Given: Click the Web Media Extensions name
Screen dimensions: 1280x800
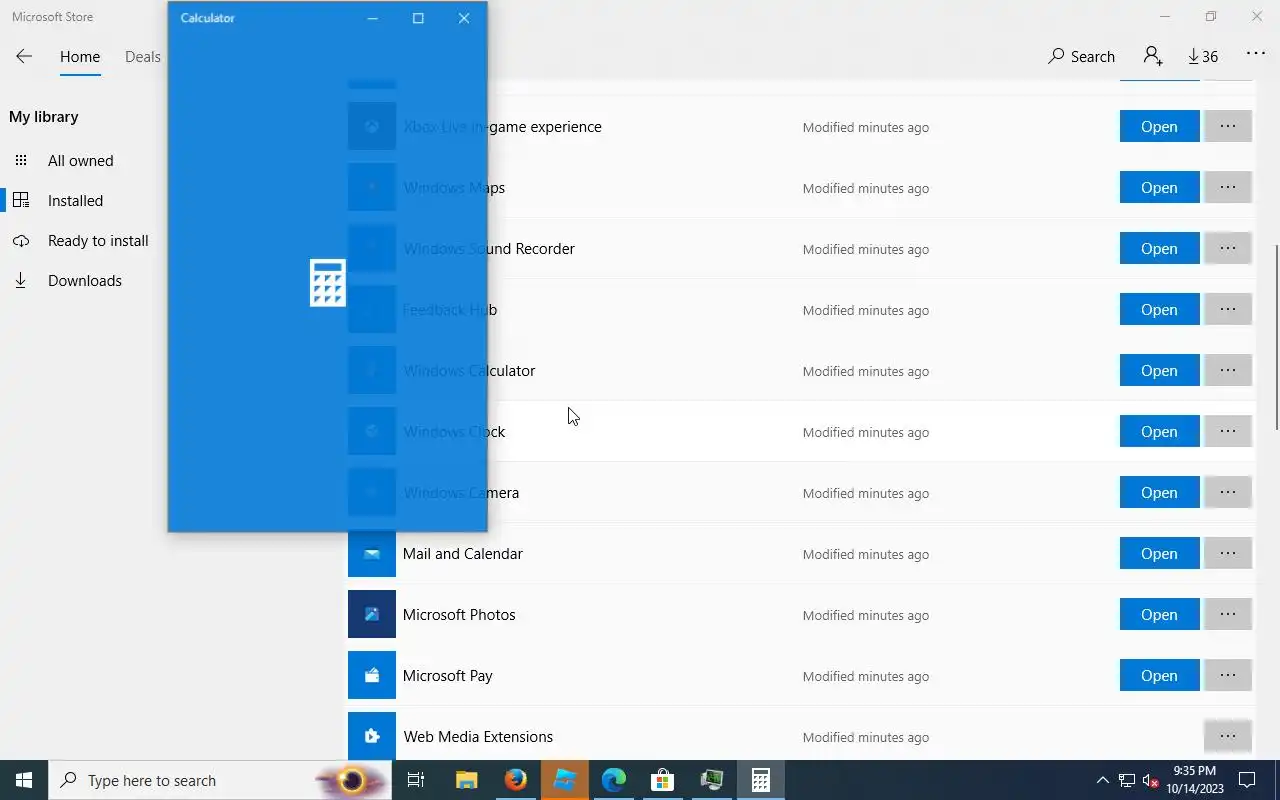Looking at the screenshot, I should pos(478,737).
